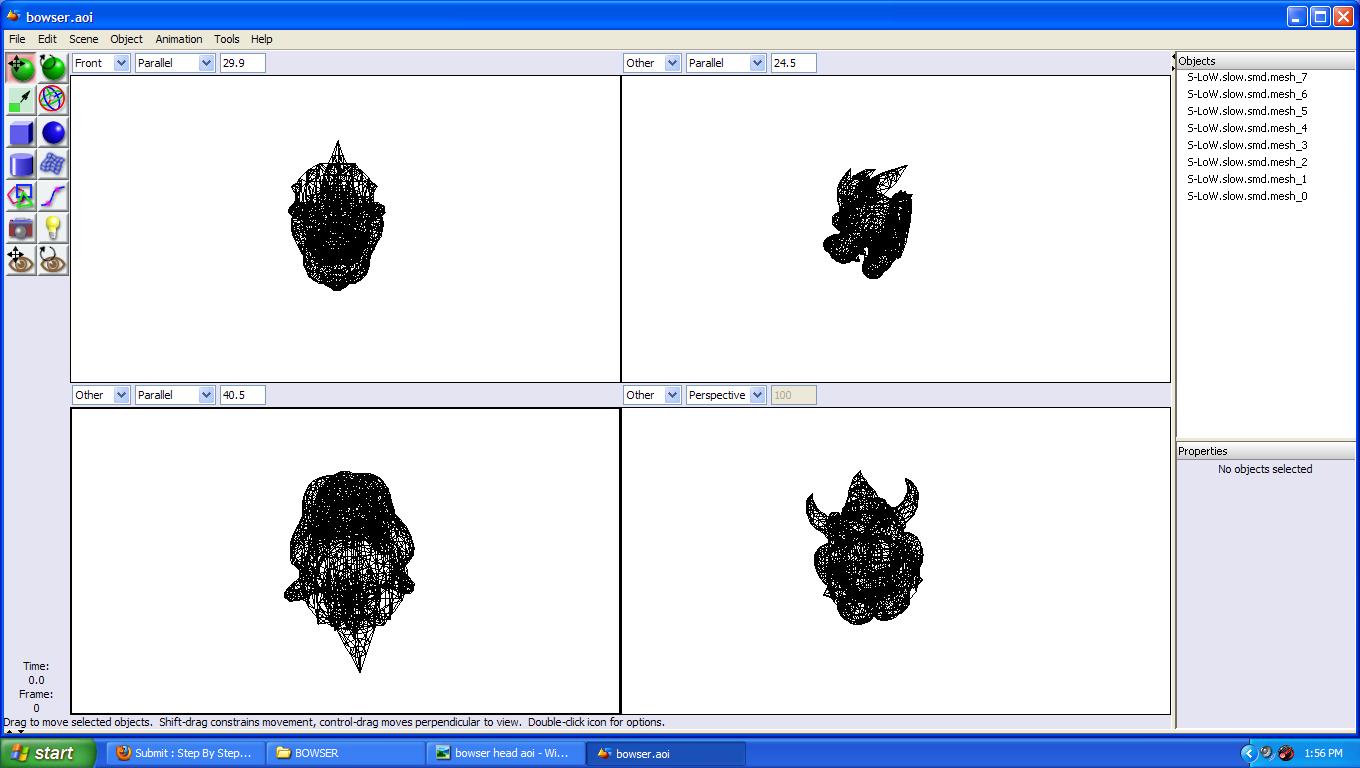Viewport: 1360px width, 768px height.
Task: Switch to Submit: Step By Step taskbar window
Action: (186, 753)
